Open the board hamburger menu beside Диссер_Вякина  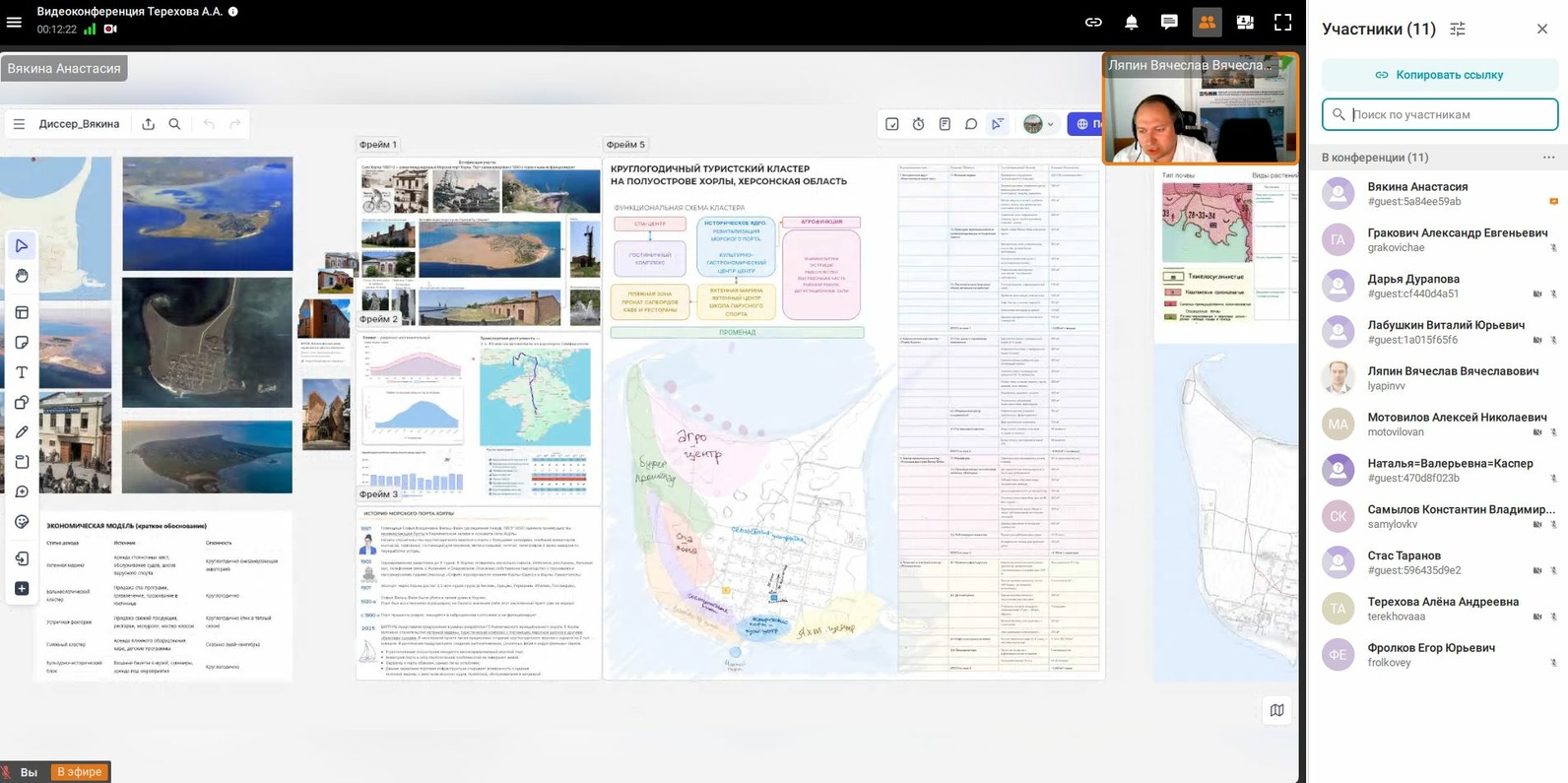coord(19,124)
